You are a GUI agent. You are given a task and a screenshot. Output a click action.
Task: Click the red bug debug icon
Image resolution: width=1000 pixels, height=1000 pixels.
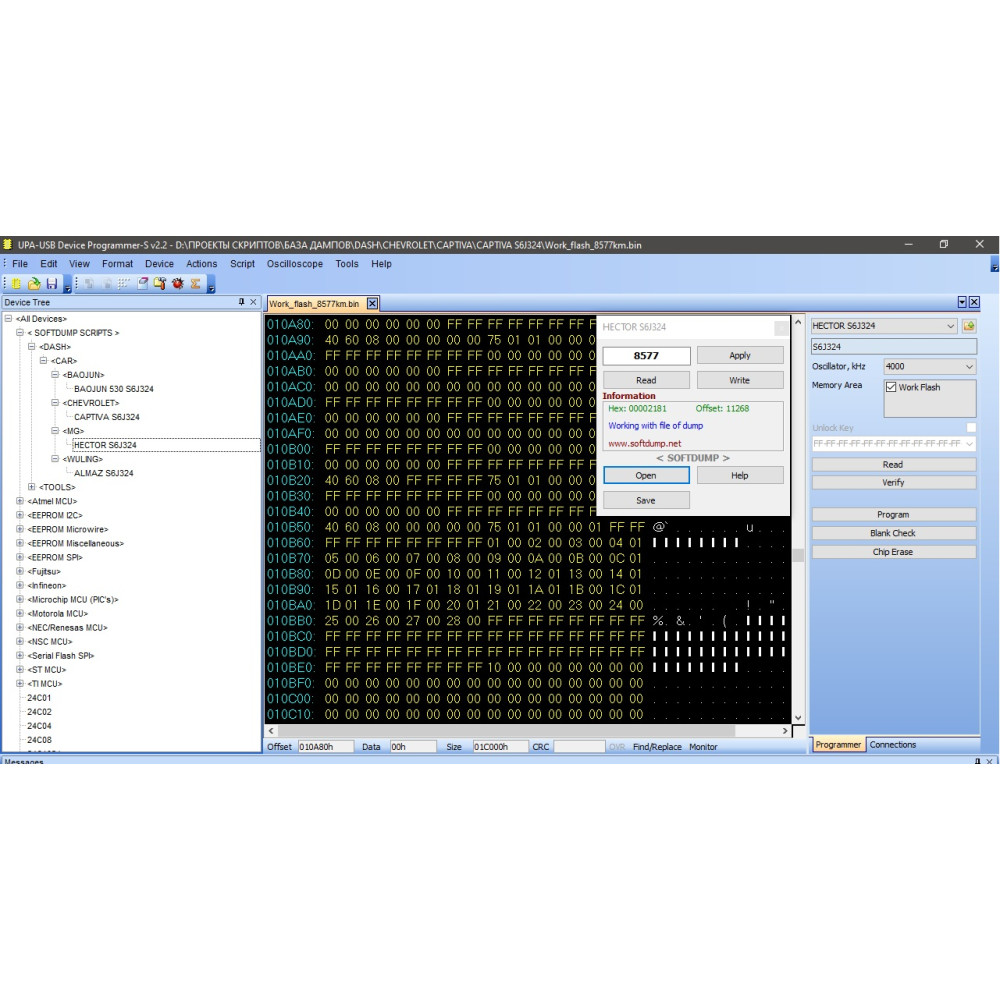pos(178,283)
